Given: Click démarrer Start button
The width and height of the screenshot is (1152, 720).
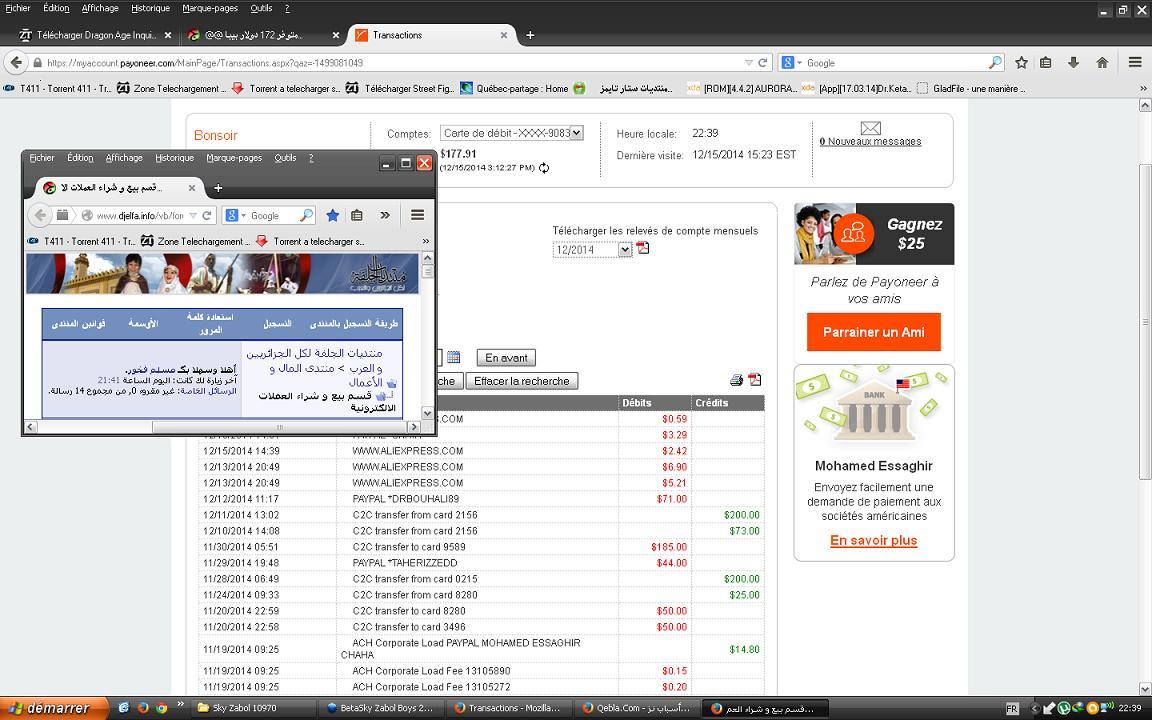Looking at the screenshot, I should pos(54,708).
